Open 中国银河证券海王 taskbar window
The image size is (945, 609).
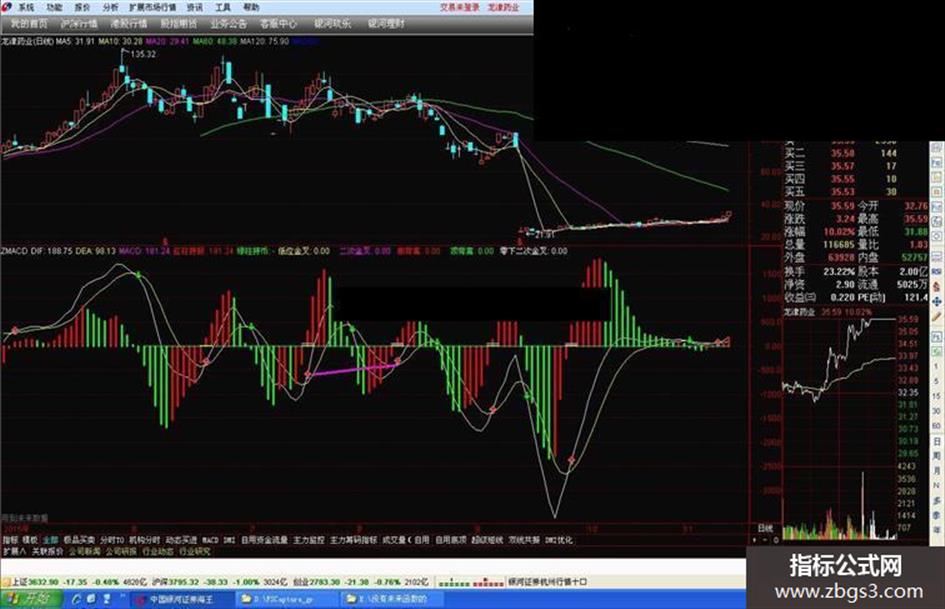180,599
